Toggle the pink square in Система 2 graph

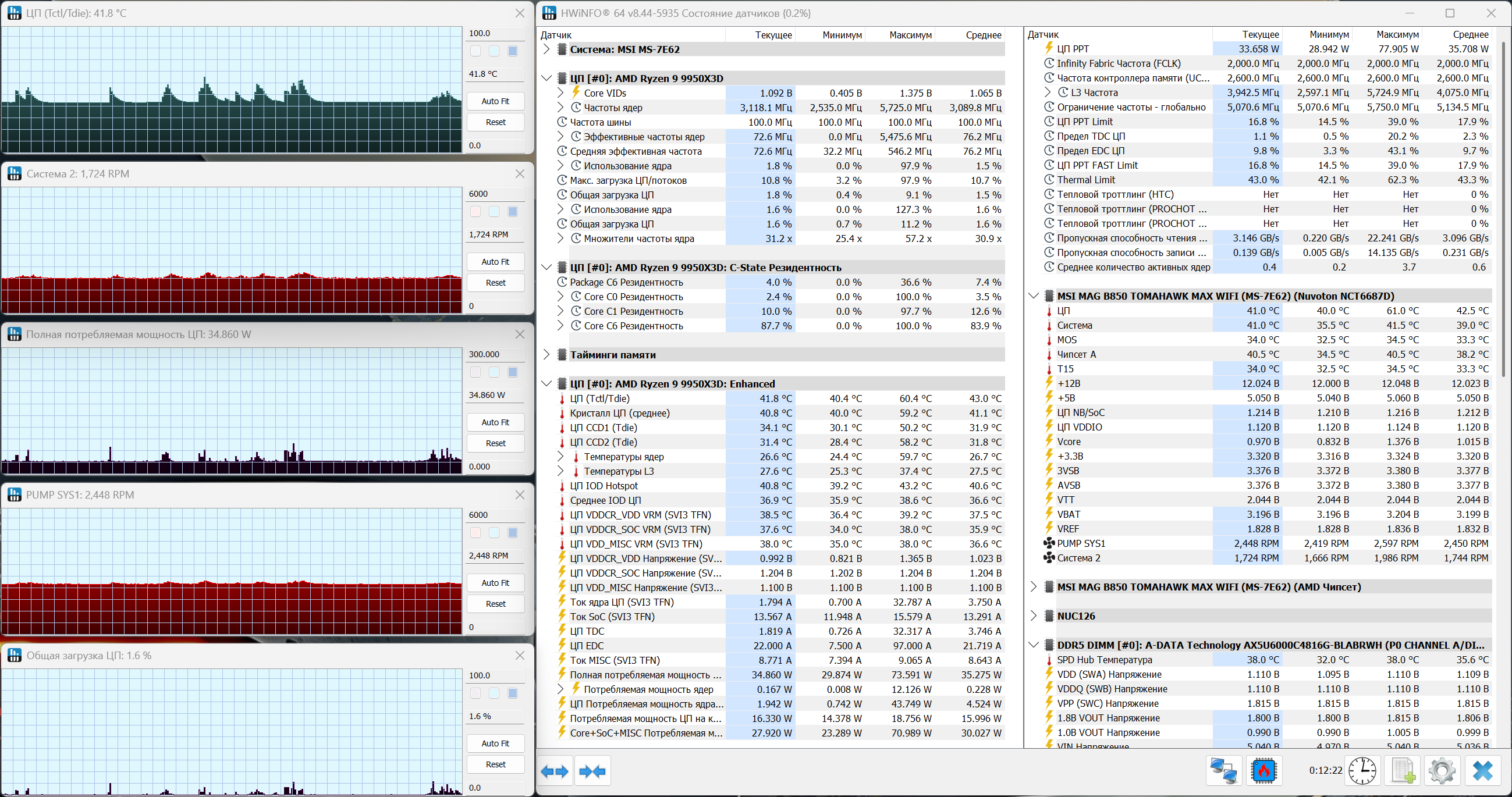click(475, 211)
